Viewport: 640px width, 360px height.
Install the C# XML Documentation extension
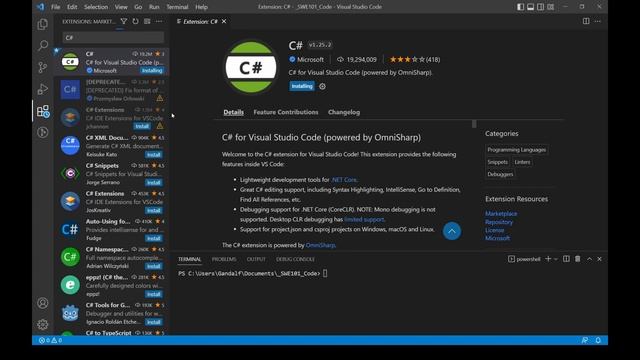(x=154, y=155)
